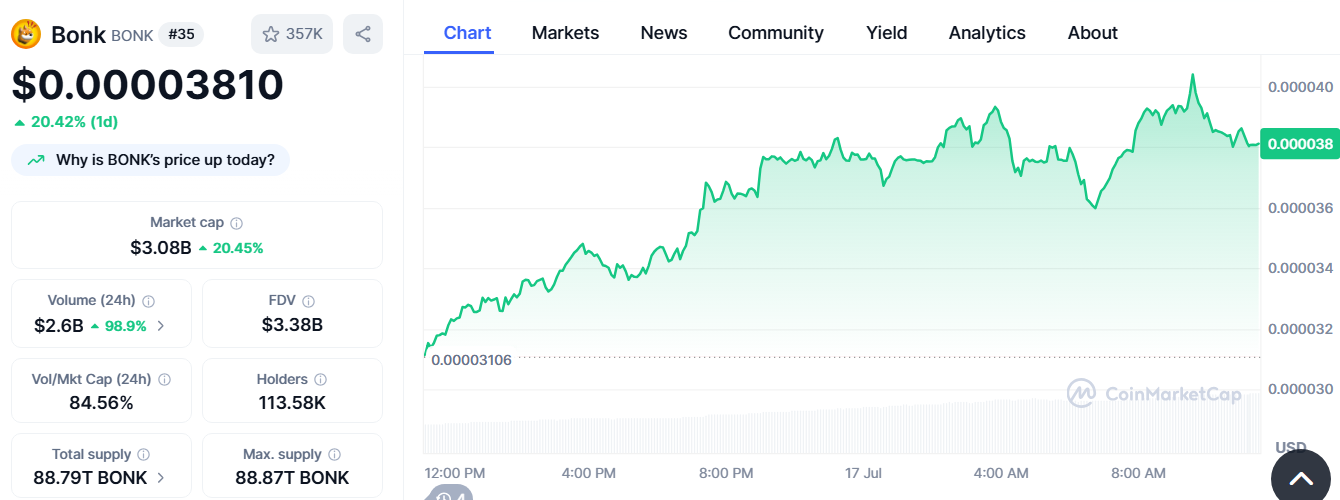Image resolution: width=1340 pixels, height=500 pixels.
Task: Open info icon next to Holders
Action: (x=320, y=380)
